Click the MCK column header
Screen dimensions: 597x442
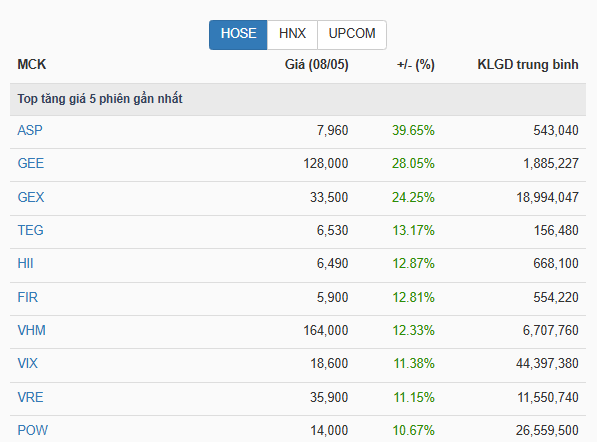32,64
